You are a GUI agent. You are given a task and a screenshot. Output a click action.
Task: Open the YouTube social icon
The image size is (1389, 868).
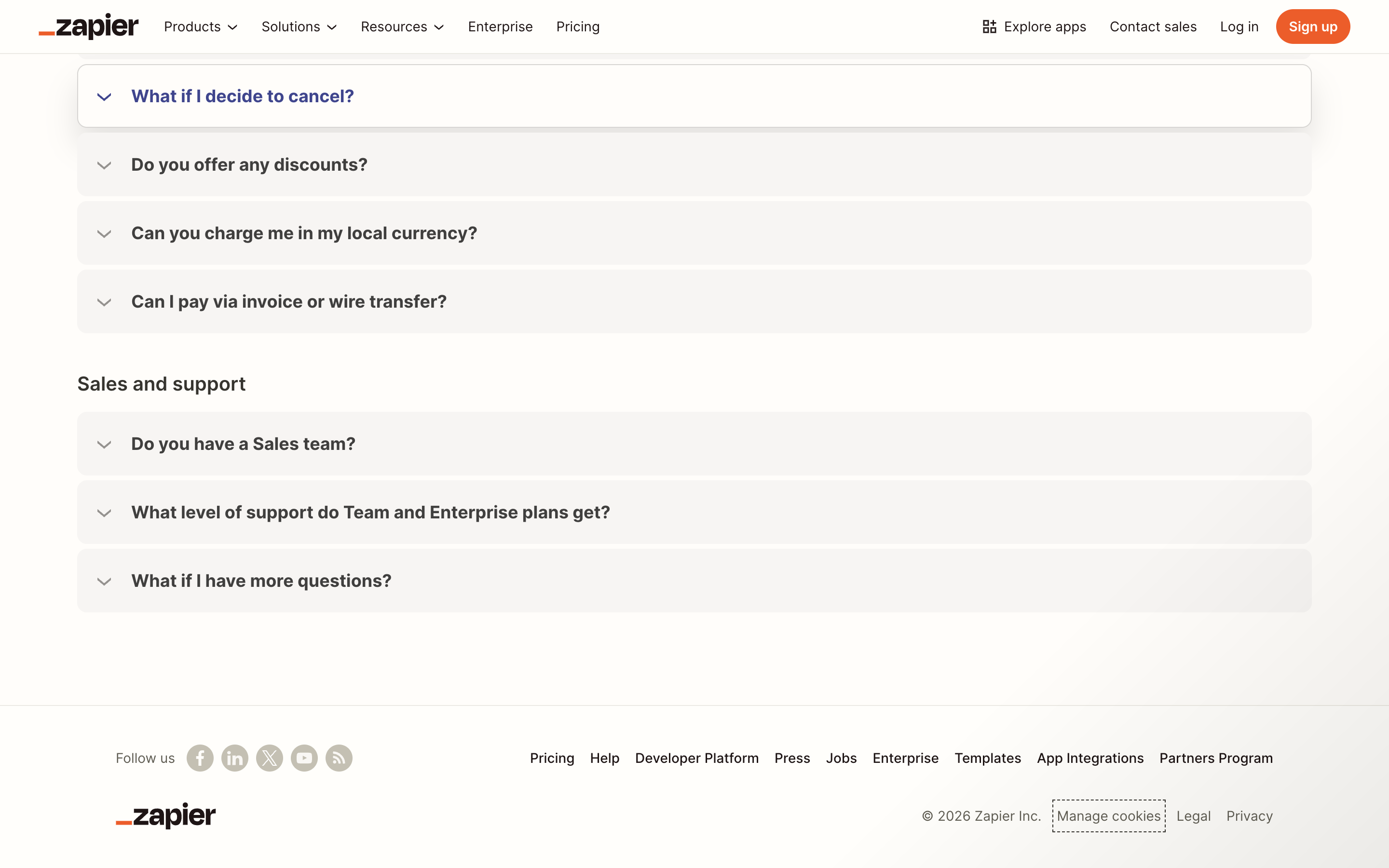(304, 758)
